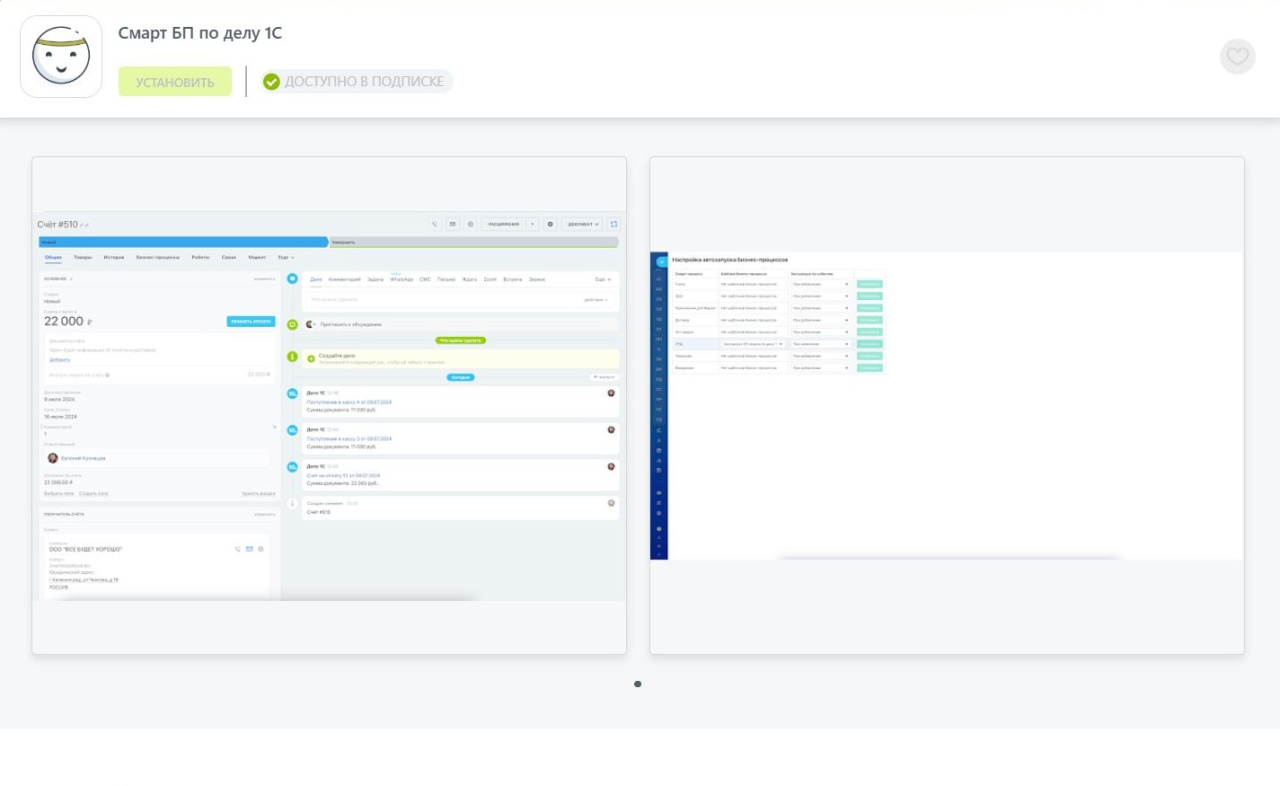The width and height of the screenshot is (1280, 786).
Task: Select the Комментарий tab in timeline
Action: [x=344, y=279]
